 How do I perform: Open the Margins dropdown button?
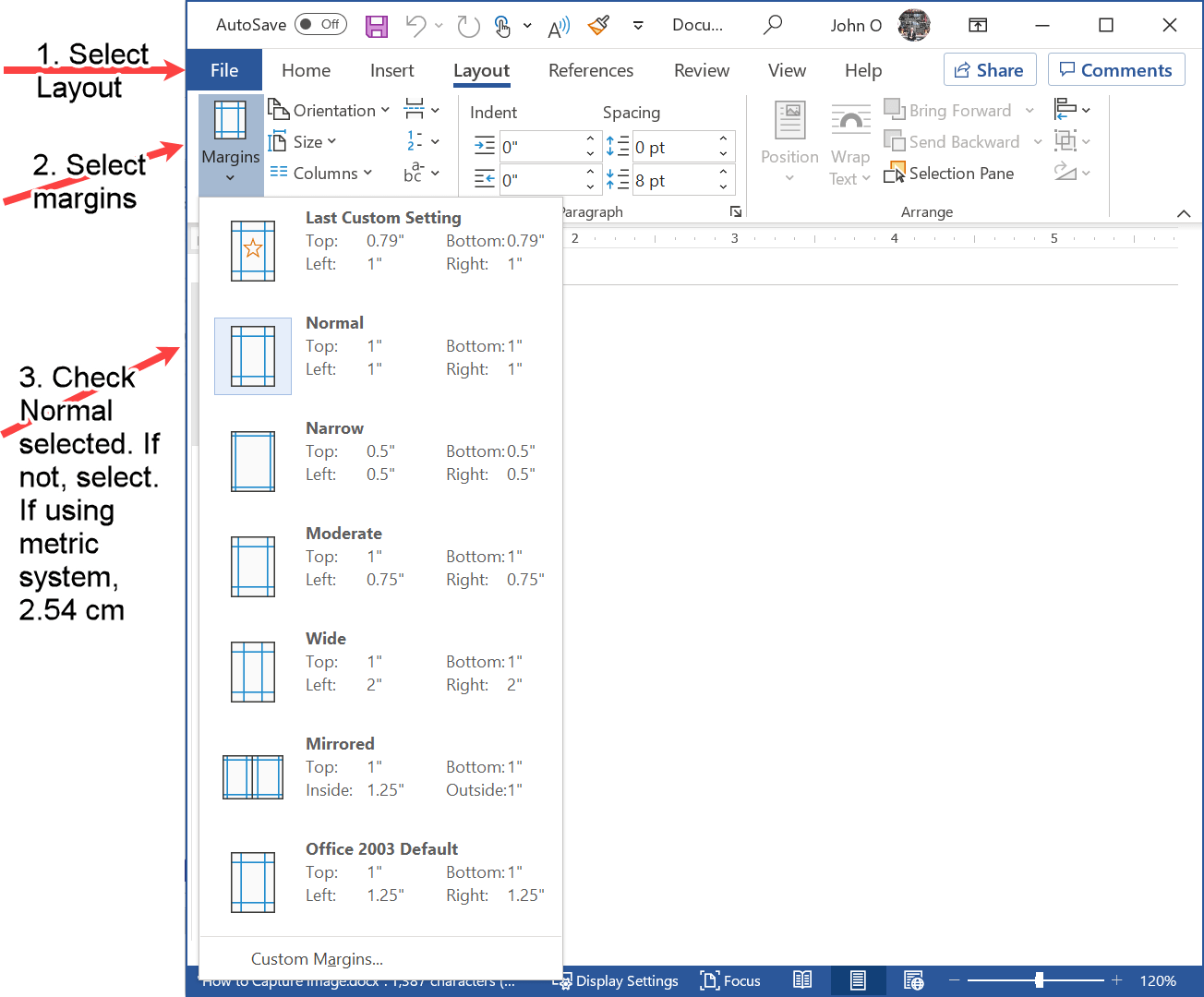click(231, 144)
